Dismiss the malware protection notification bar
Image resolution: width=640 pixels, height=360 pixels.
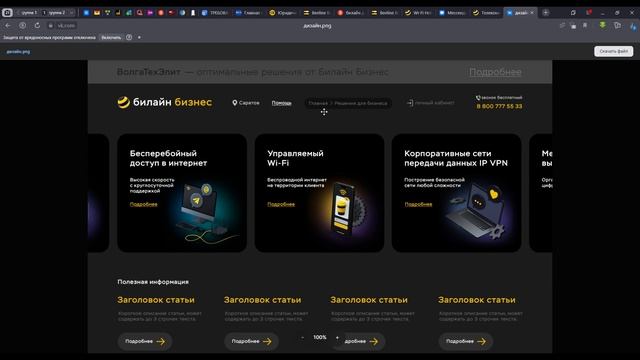[139, 37]
